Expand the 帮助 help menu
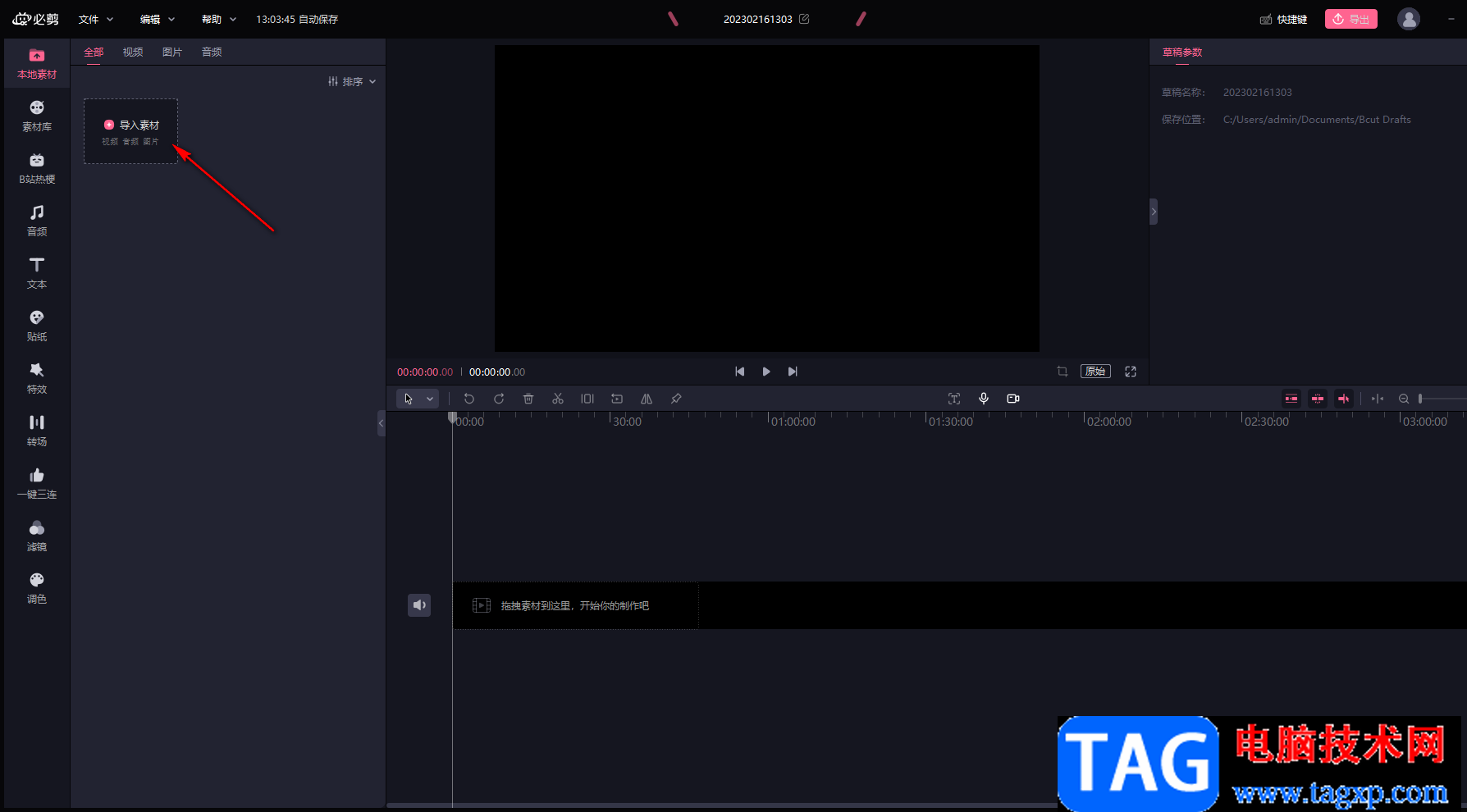This screenshot has width=1467, height=812. tap(219, 19)
